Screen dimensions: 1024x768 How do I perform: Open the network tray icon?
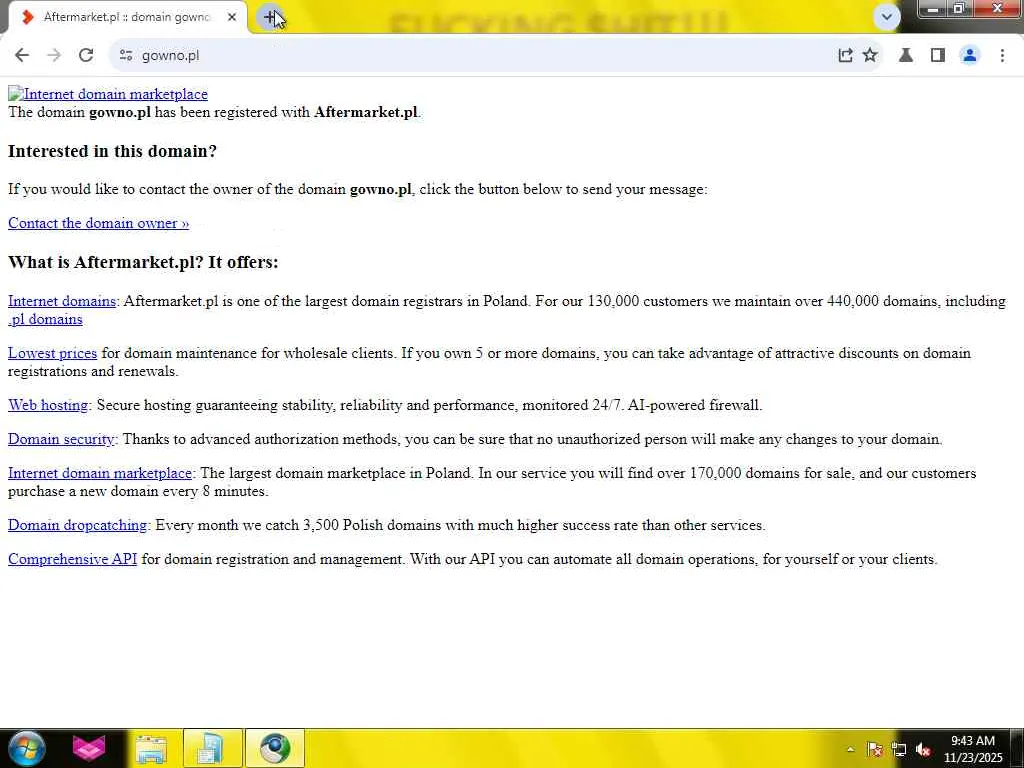point(899,750)
